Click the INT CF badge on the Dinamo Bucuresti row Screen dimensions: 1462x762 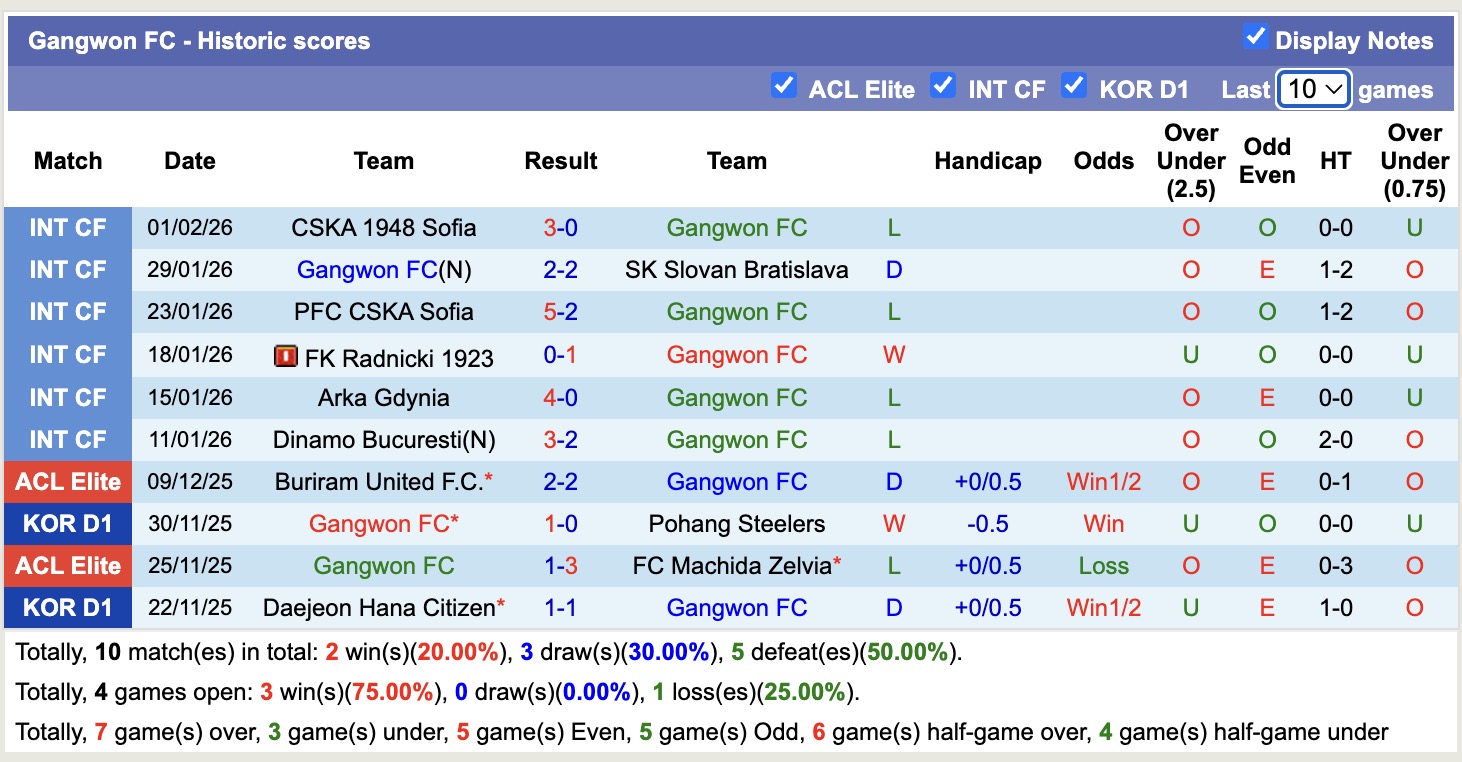tap(67, 439)
